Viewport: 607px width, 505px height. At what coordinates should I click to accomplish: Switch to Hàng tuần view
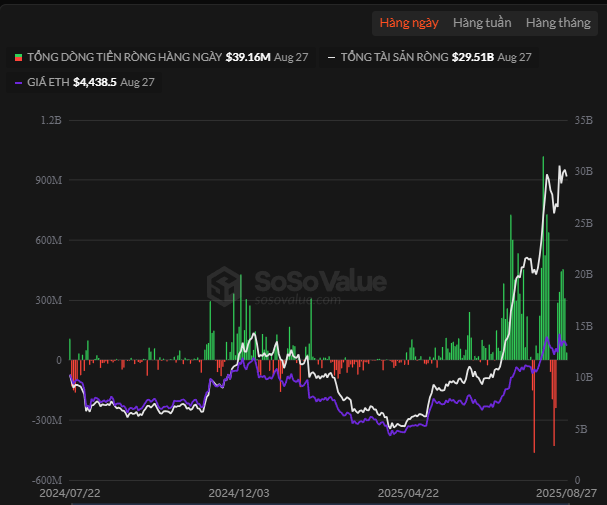tap(482, 23)
